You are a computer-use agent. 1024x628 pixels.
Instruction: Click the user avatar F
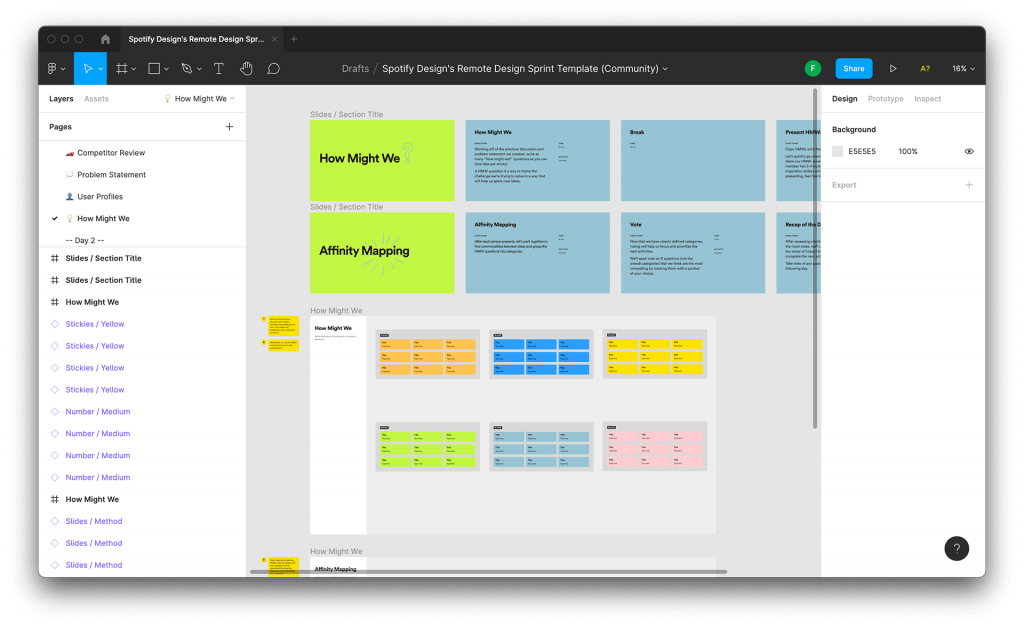click(x=812, y=69)
